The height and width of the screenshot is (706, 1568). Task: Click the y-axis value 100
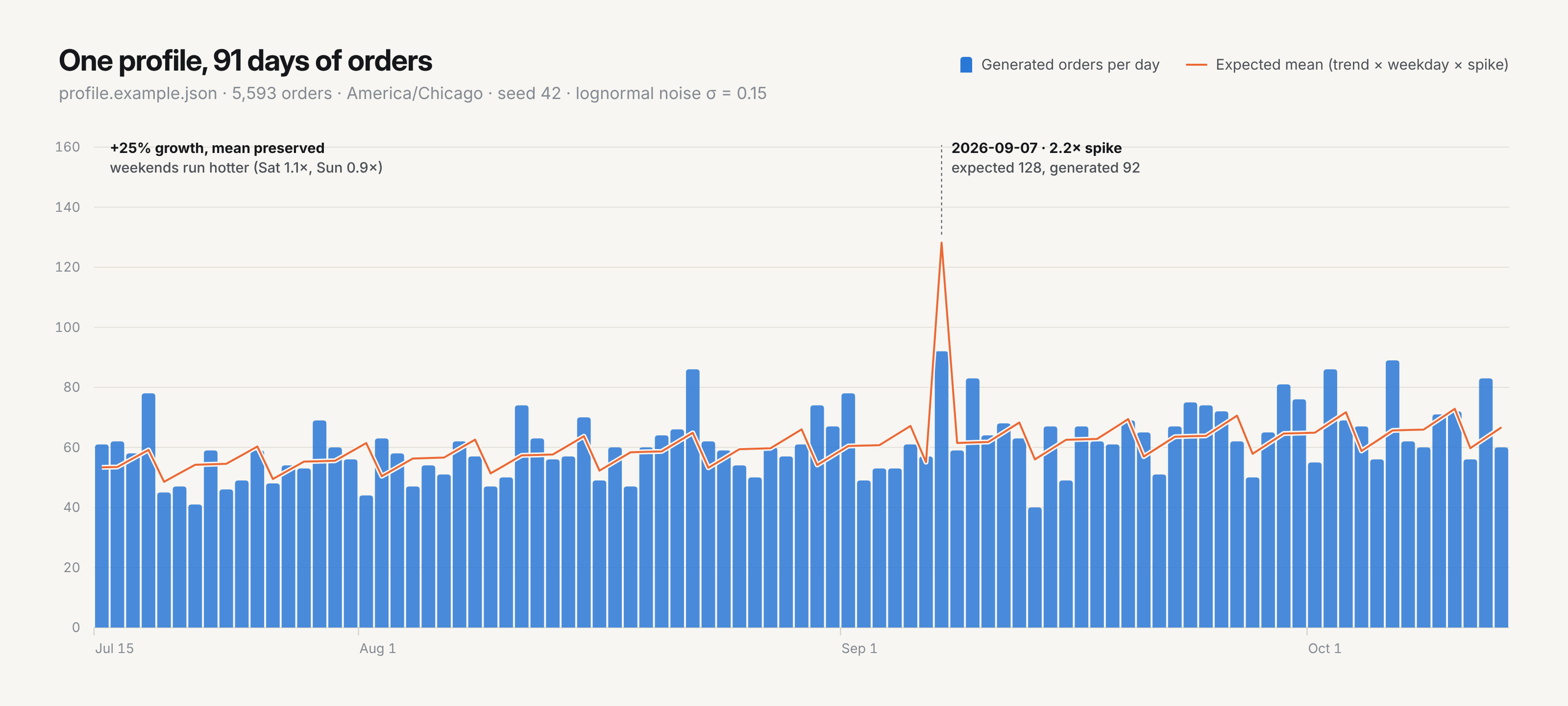pyautogui.click(x=68, y=327)
